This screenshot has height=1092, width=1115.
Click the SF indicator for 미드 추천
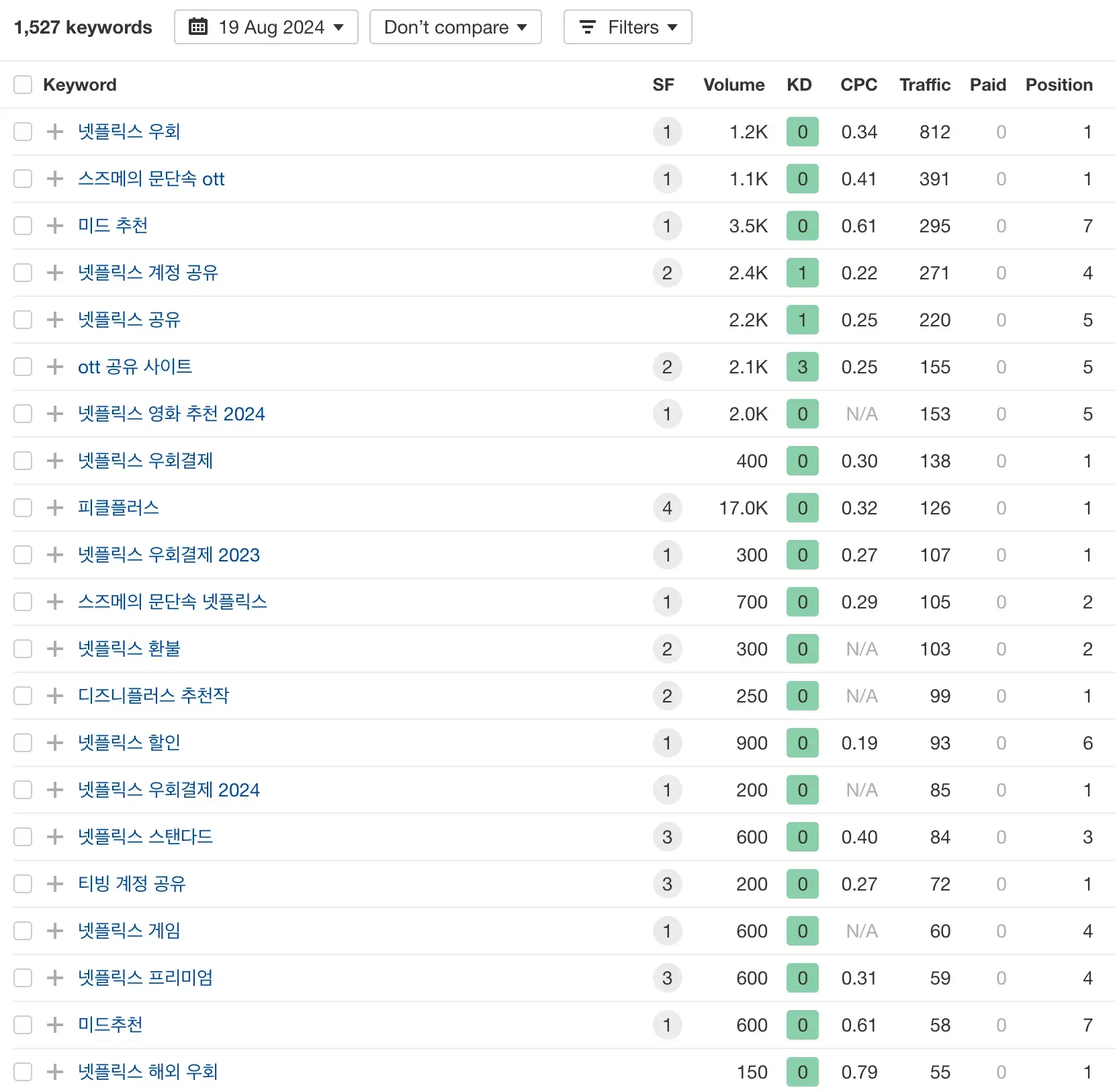[667, 226]
